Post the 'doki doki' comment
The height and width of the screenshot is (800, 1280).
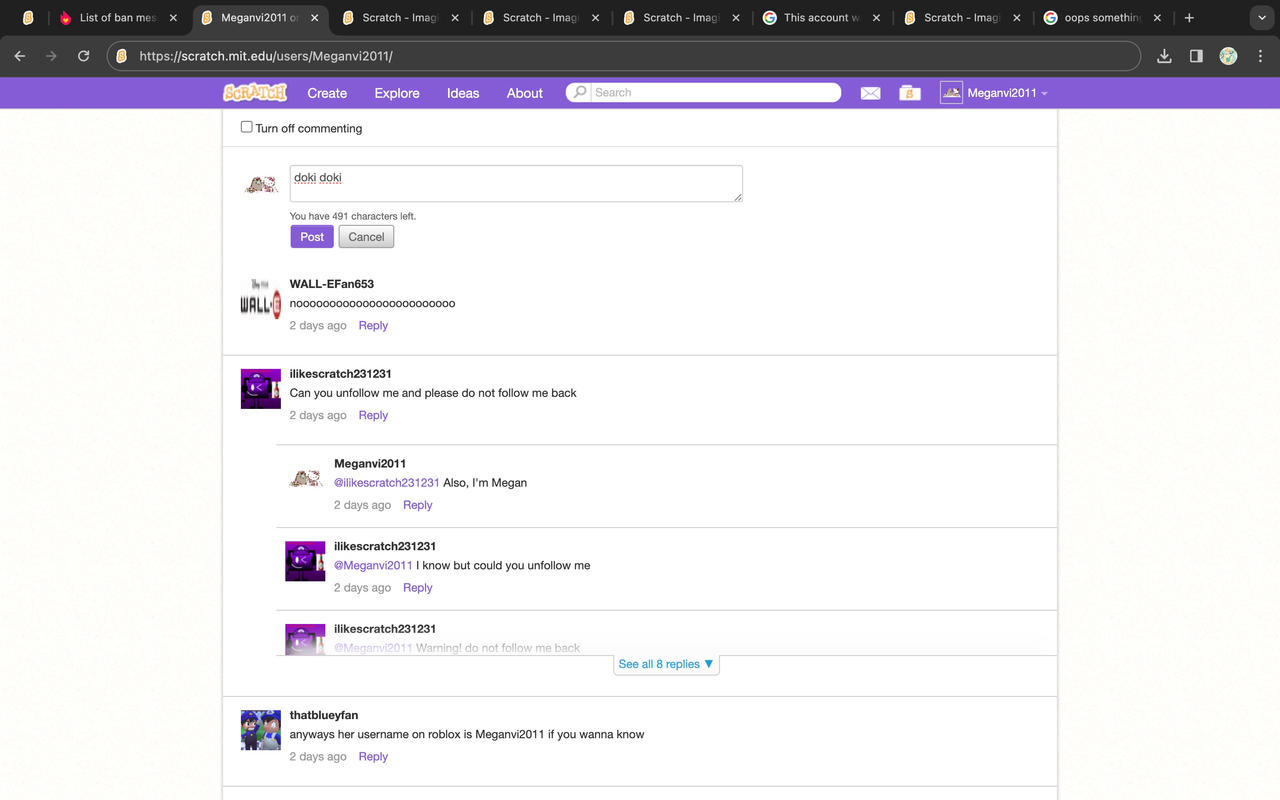point(312,237)
